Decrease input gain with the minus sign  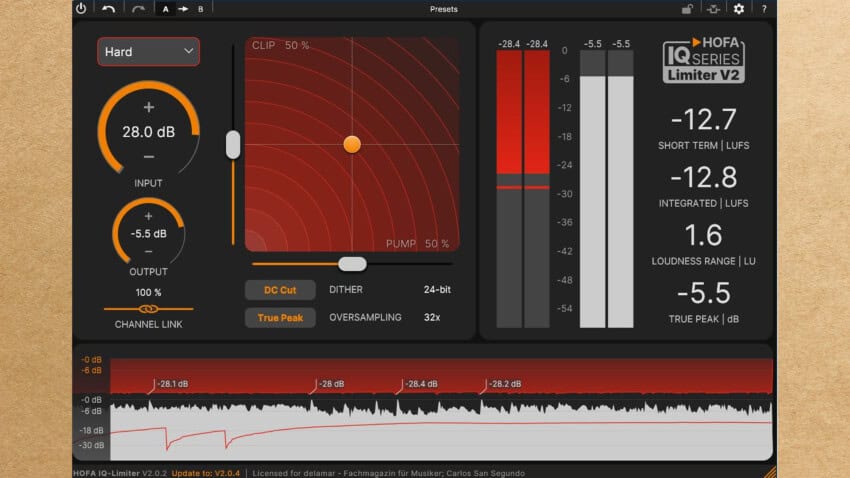(149, 157)
